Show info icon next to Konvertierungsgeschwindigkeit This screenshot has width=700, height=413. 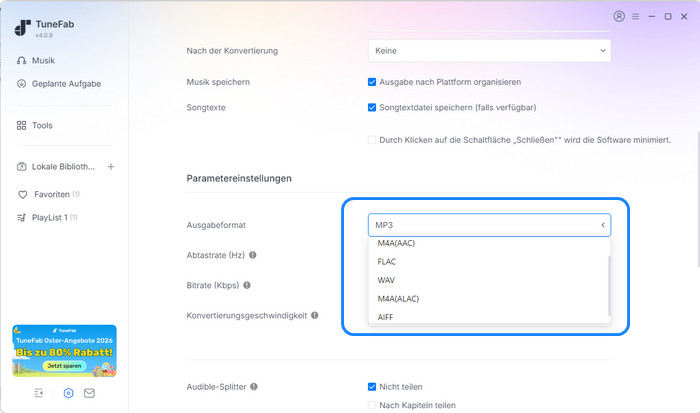click(x=315, y=315)
